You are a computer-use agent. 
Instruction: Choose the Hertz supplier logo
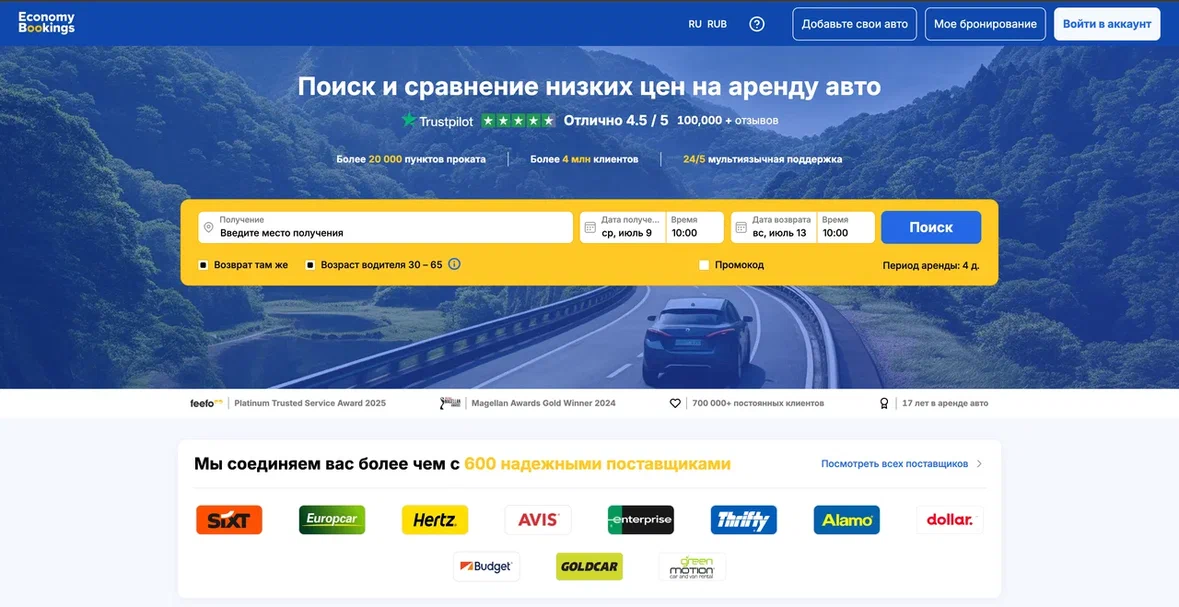[435, 520]
